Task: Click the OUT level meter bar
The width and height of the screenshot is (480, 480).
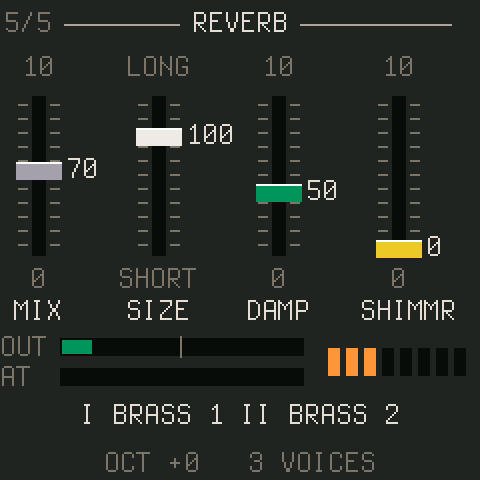Action: coord(182,347)
